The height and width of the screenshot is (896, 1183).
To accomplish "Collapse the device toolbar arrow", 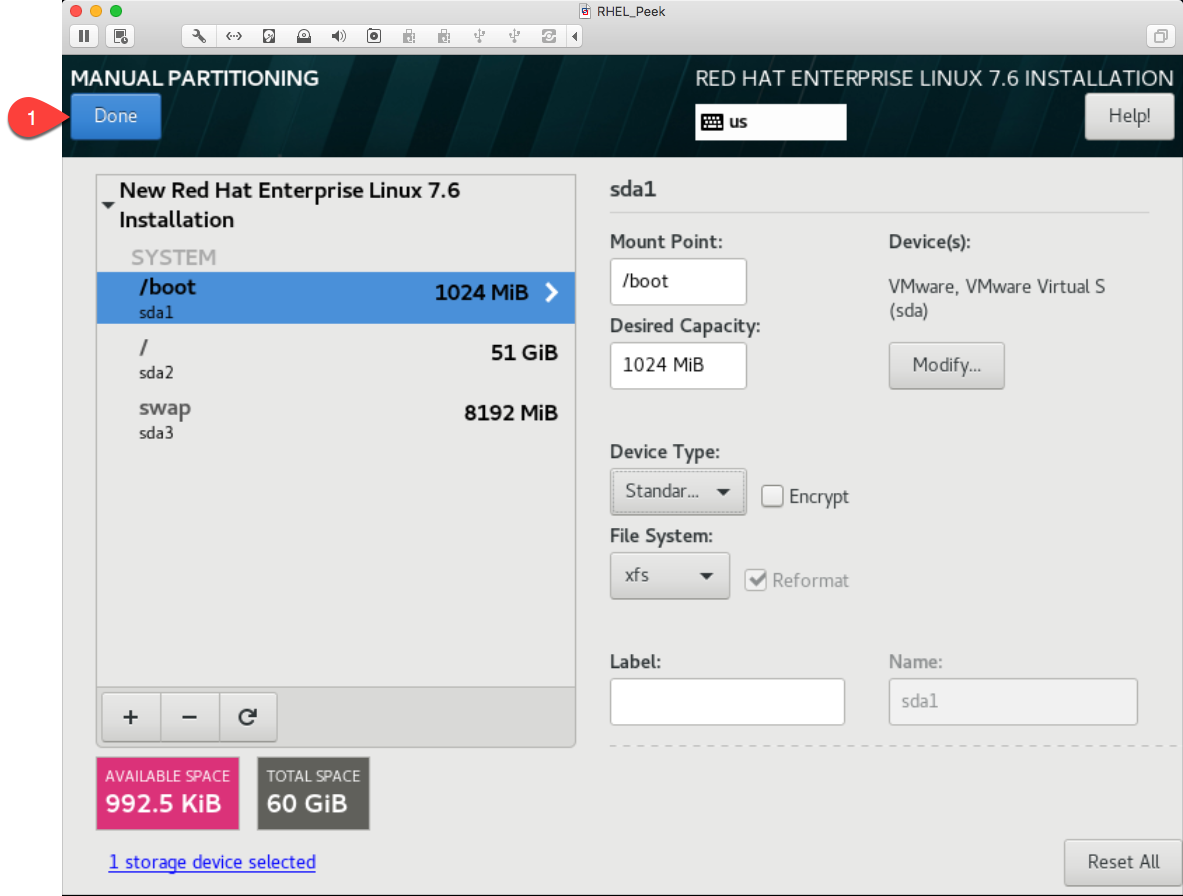I will click(575, 36).
